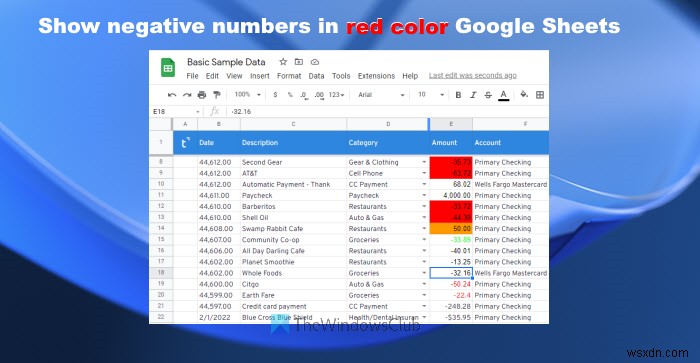Screen dimensions: 700x363
Task: Open the E18 name box dropdown
Action: (x=197, y=112)
